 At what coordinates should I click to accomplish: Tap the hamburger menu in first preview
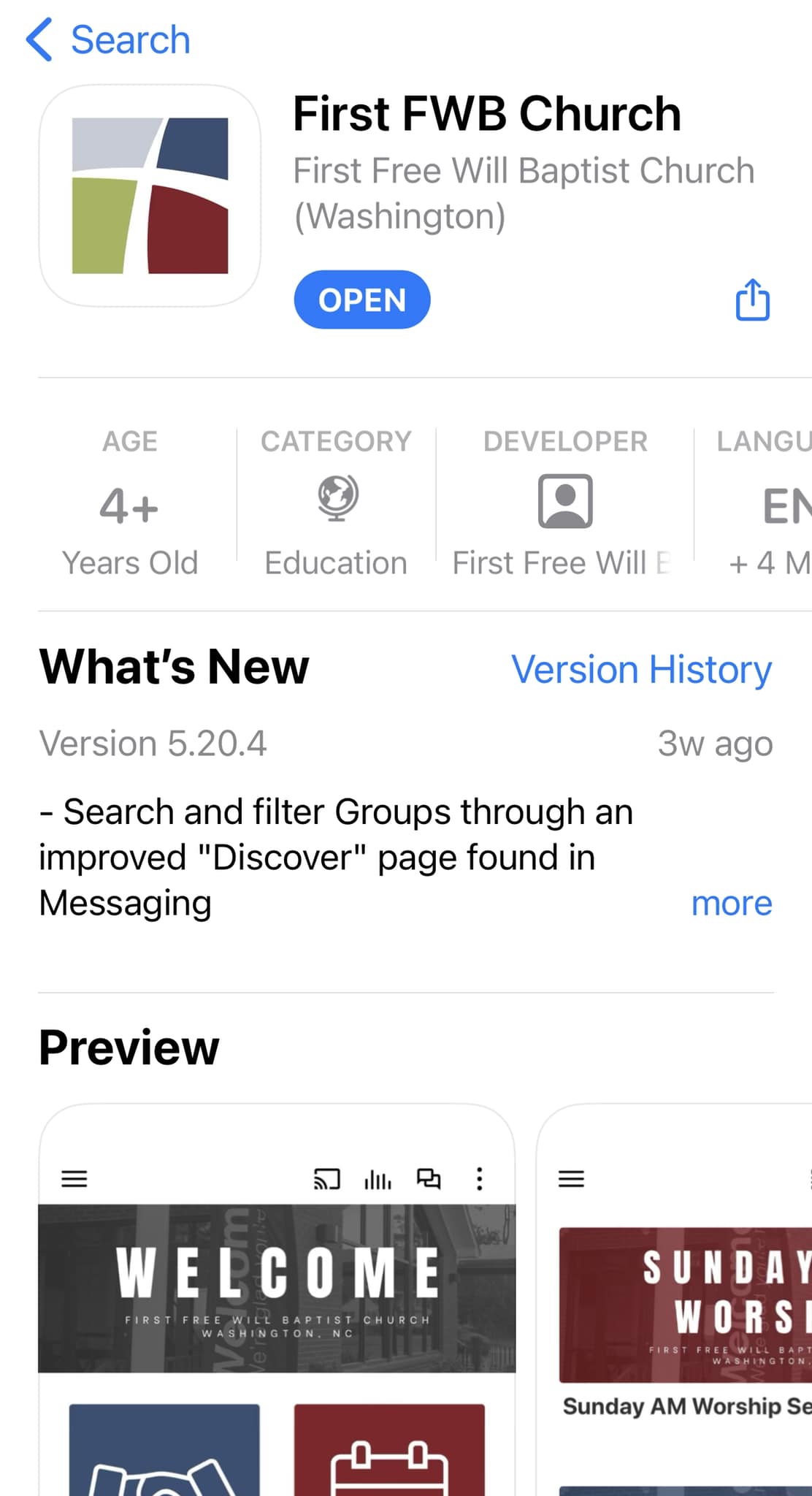pyautogui.click(x=74, y=1178)
